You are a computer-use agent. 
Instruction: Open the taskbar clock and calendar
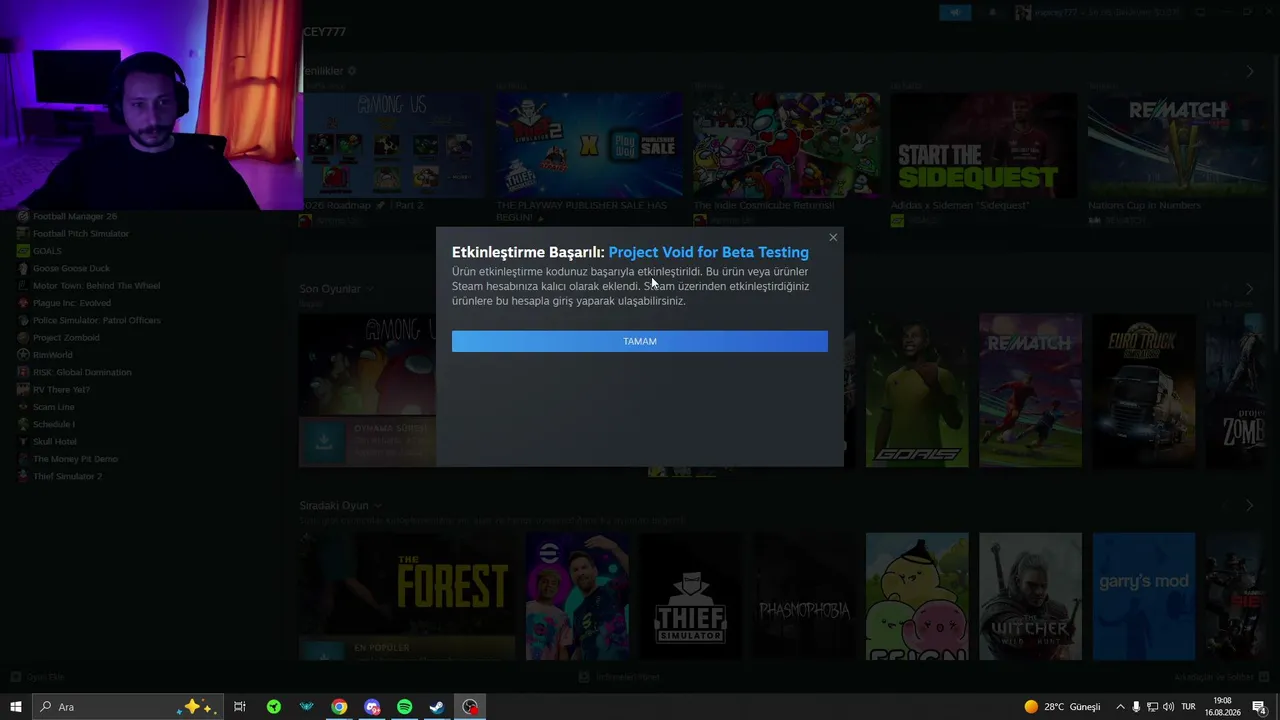[1222, 707]
